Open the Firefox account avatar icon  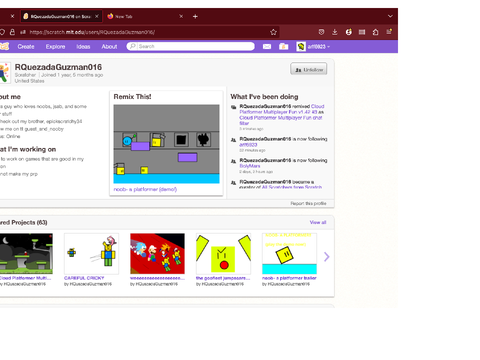pos(349,32)
